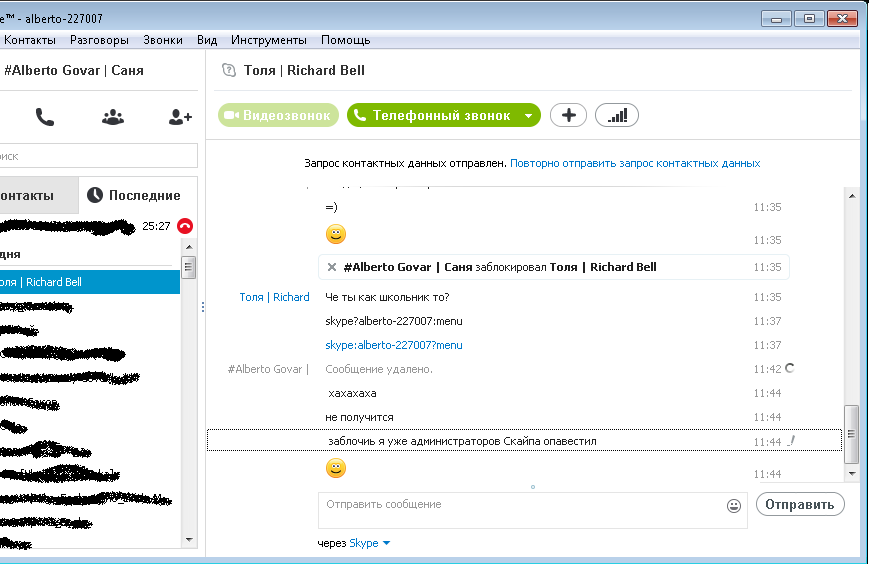This screenshot has height=564, width=869.
Task: Click the Толя | Richard Bell conversation header
Action: pyautogui.click(x=304, y=70)
